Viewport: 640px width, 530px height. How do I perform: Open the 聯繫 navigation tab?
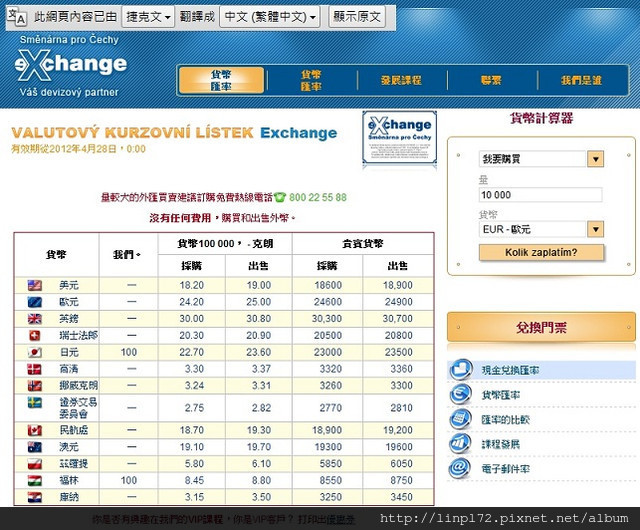tap(491, 80)
